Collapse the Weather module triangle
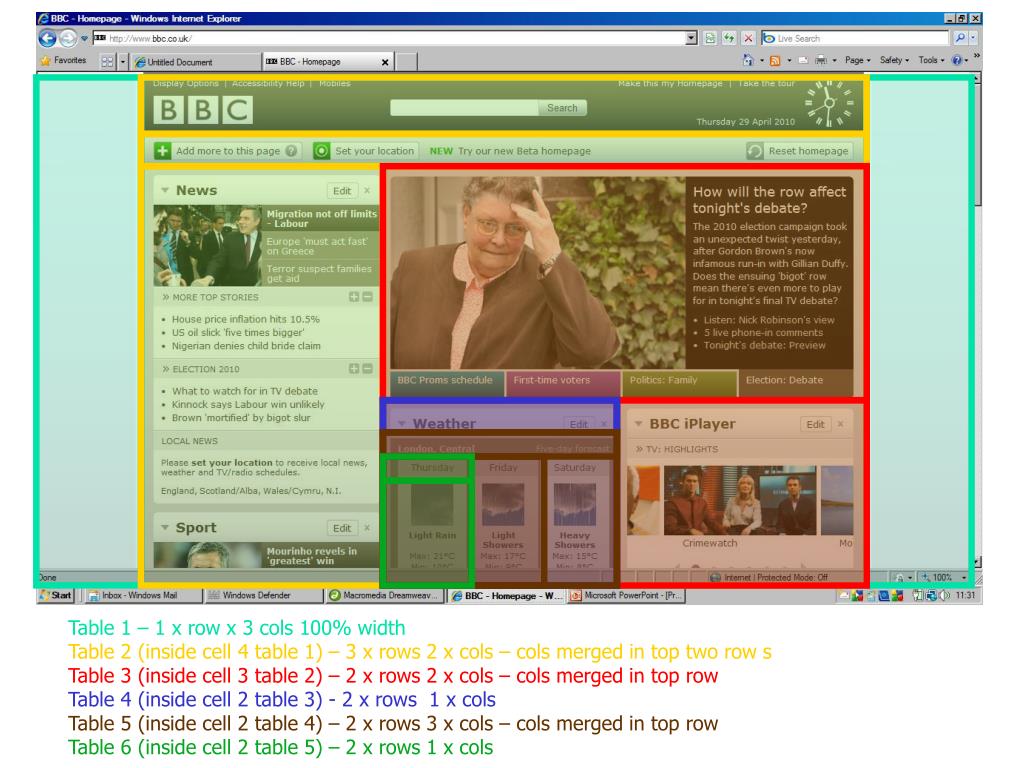The height and width of the screenshot is (768, 1024). click(402, 424)
